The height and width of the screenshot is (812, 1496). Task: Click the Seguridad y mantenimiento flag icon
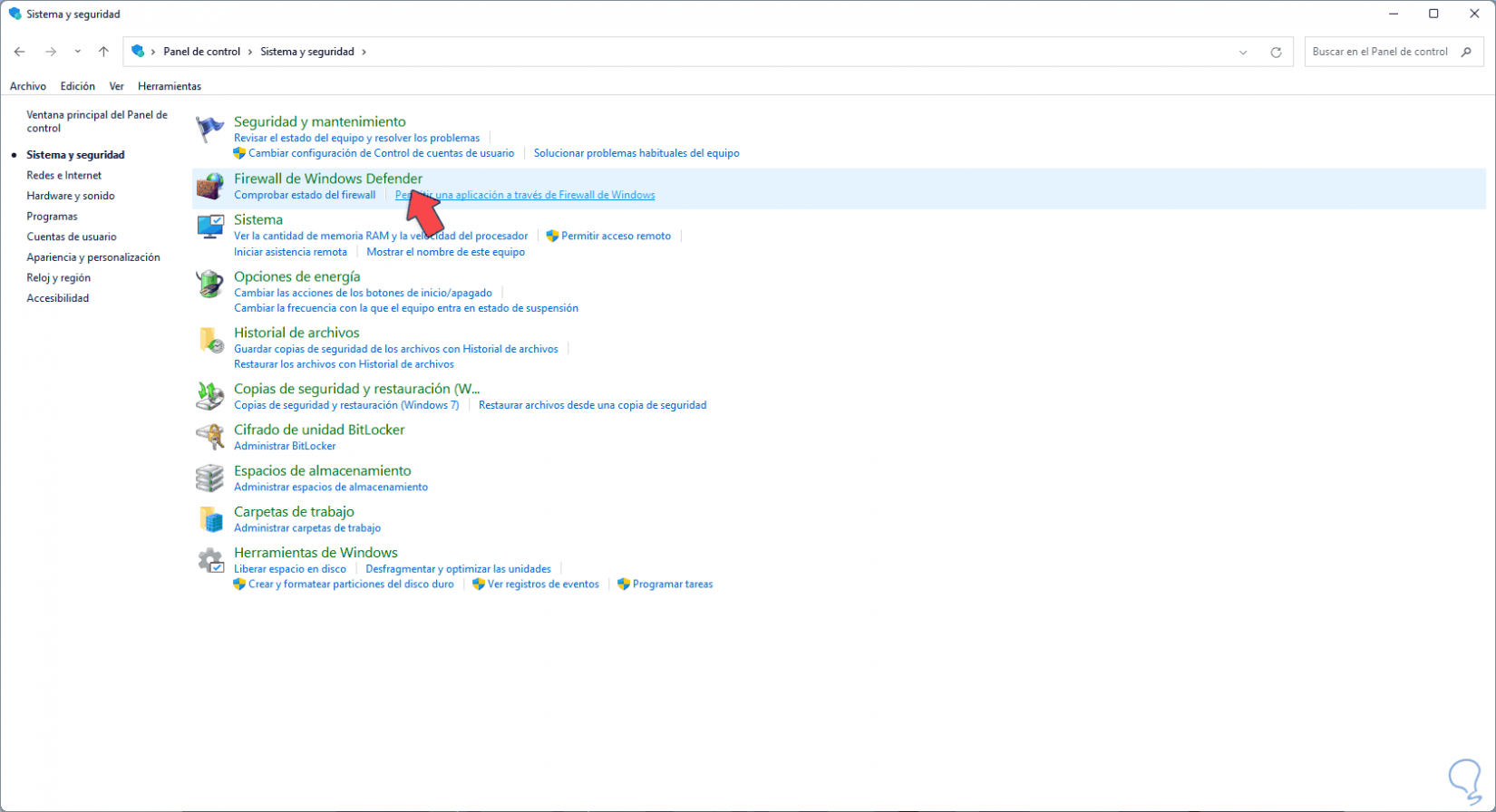[210, 130]
